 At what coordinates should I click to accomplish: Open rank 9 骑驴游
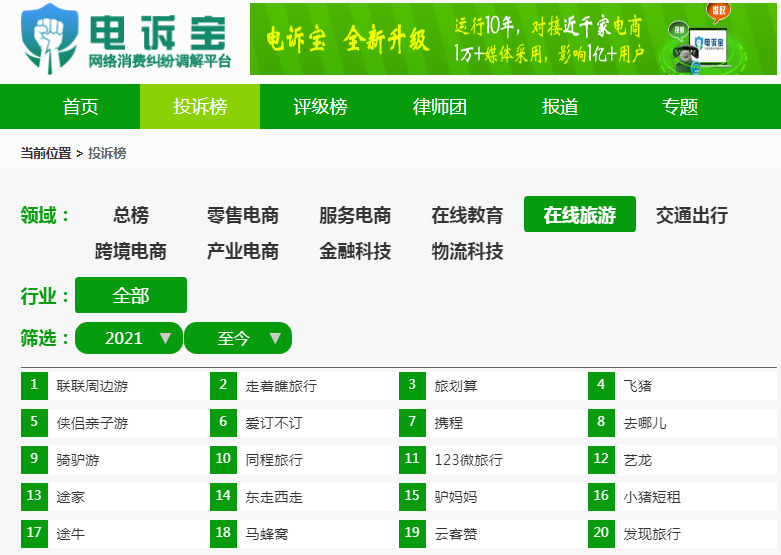click(x=78, y=460)
